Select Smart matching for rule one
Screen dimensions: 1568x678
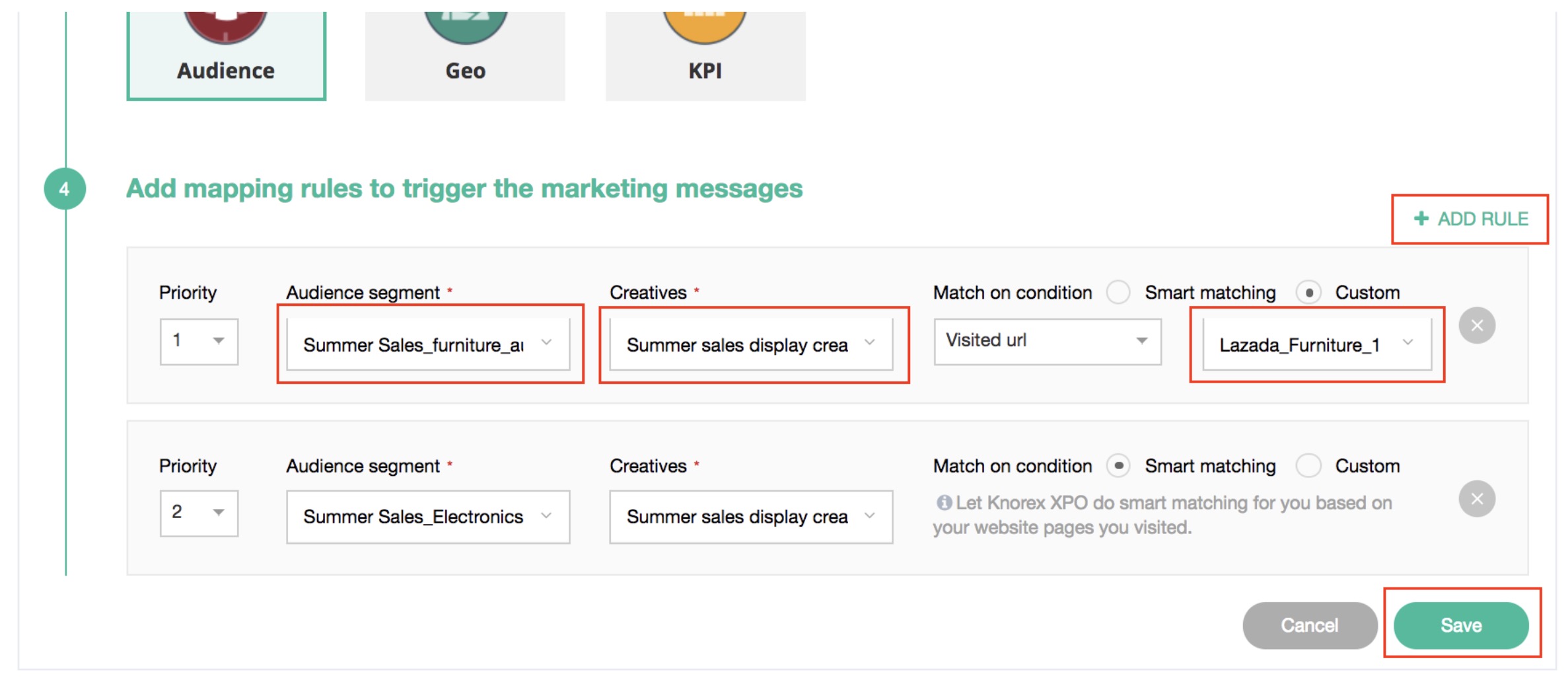coord(1118,292)
